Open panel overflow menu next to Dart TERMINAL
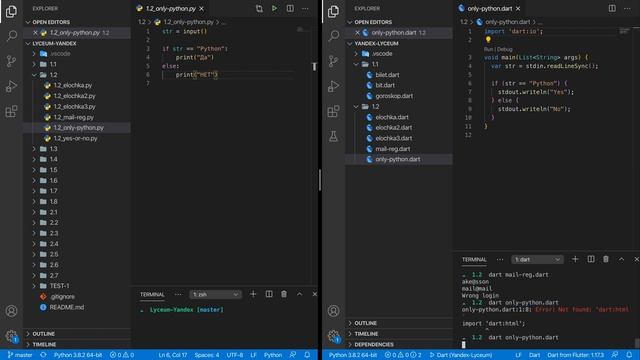This screenshot has height=360, width=640. [500, 260]
